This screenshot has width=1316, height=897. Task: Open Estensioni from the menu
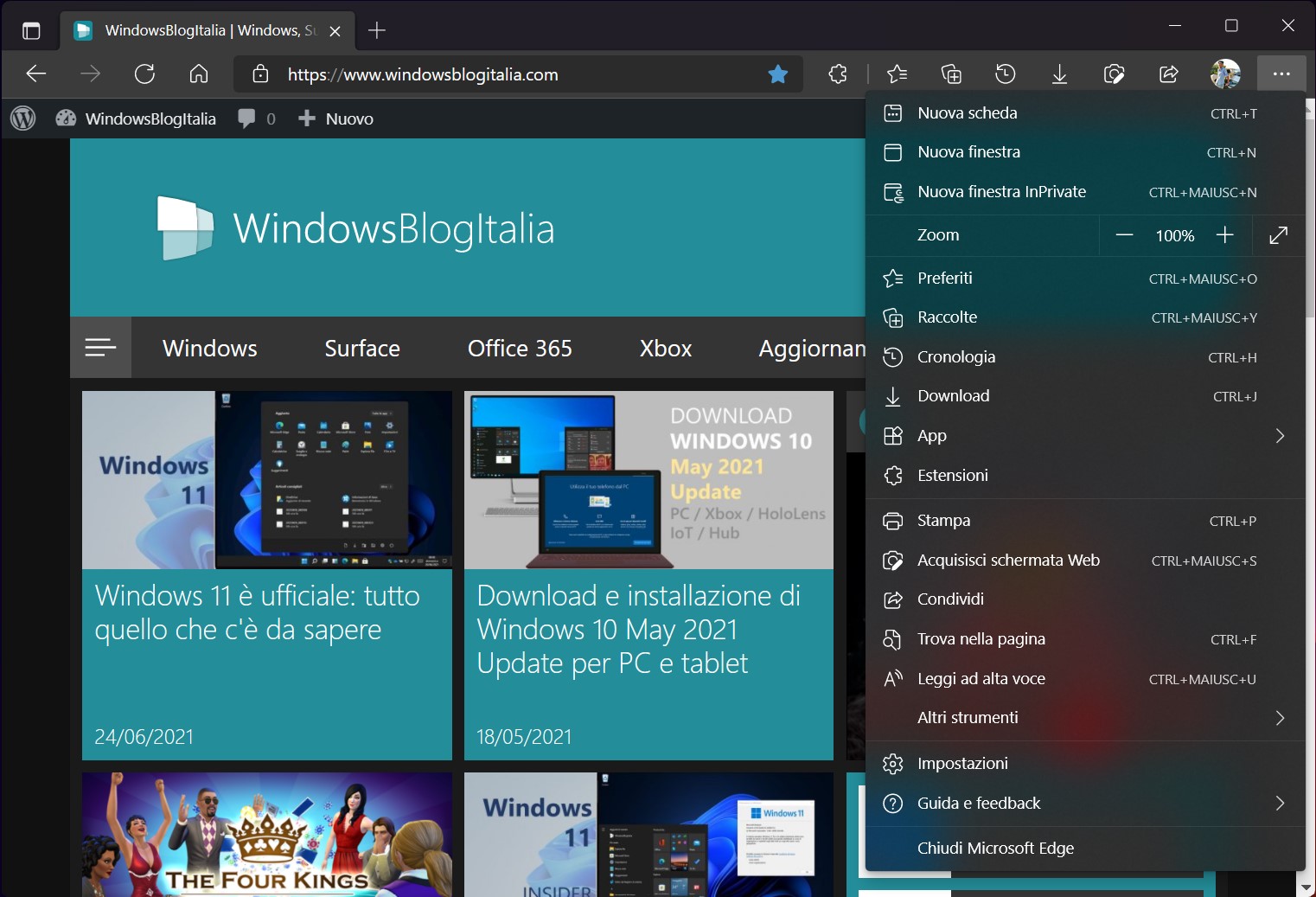point(1085,475)
